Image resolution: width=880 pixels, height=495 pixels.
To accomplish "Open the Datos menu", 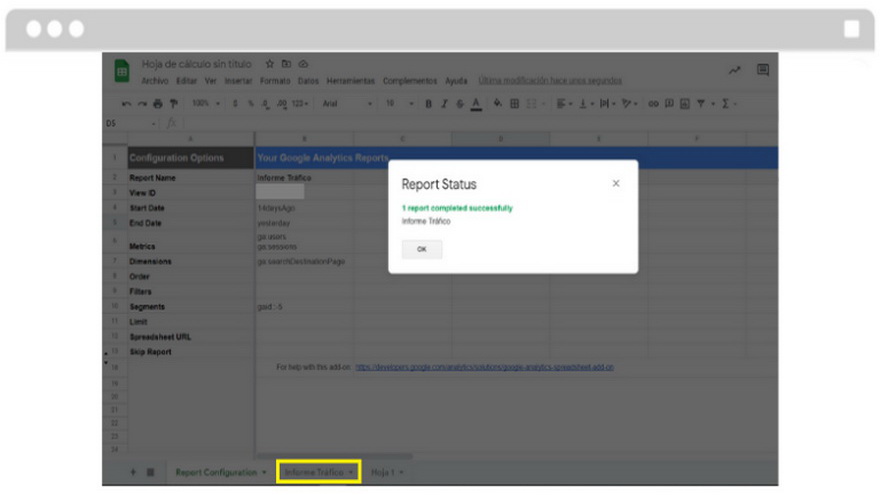I will pyautogui.click(x=308, y=81).
